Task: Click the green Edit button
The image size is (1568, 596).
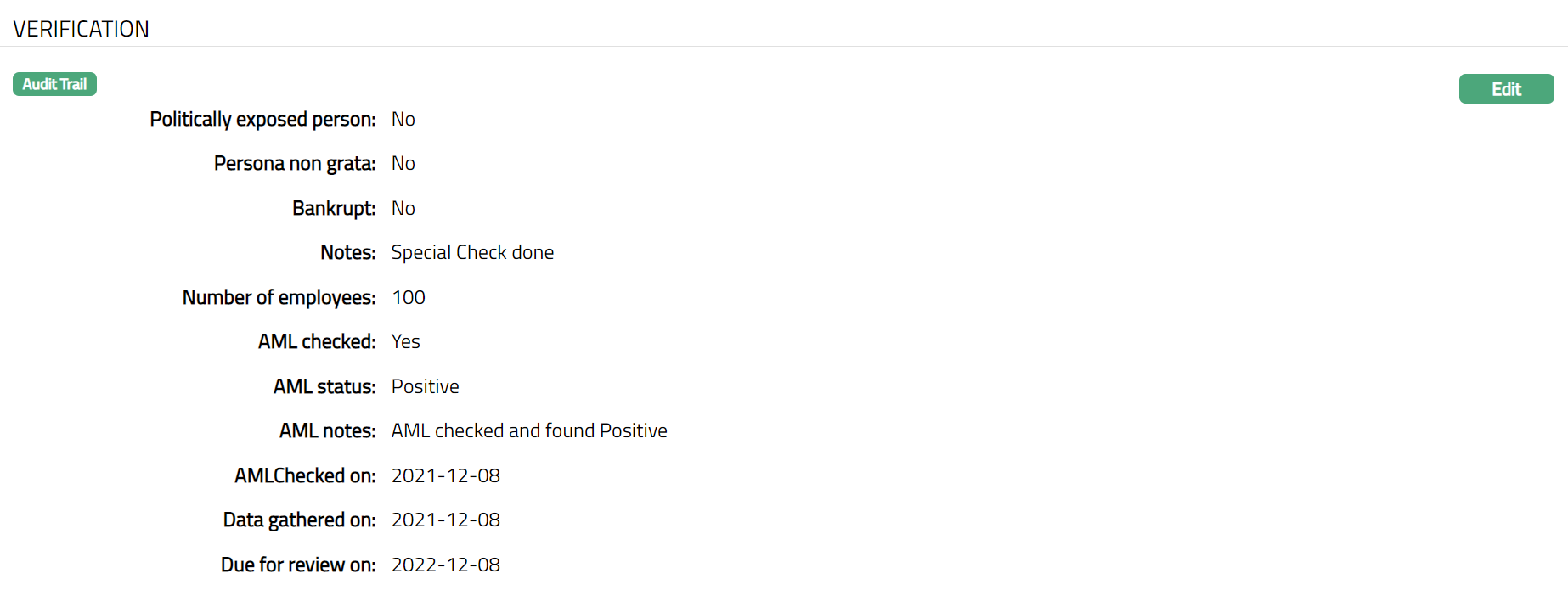Action: (1506, 89)
